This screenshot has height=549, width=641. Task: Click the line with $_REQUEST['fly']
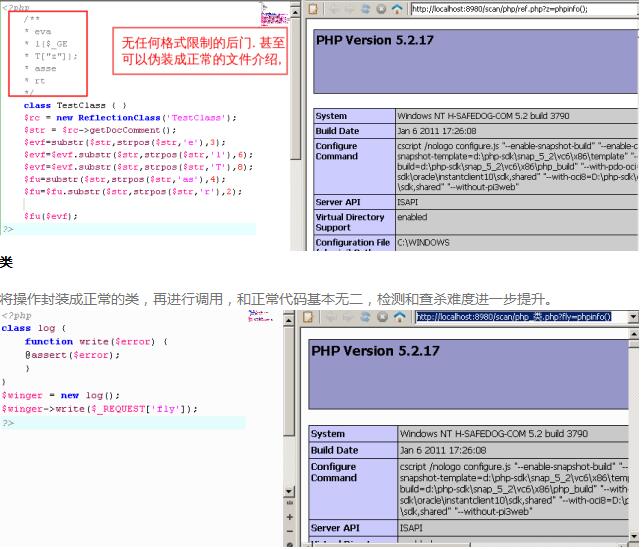[99, 409]
